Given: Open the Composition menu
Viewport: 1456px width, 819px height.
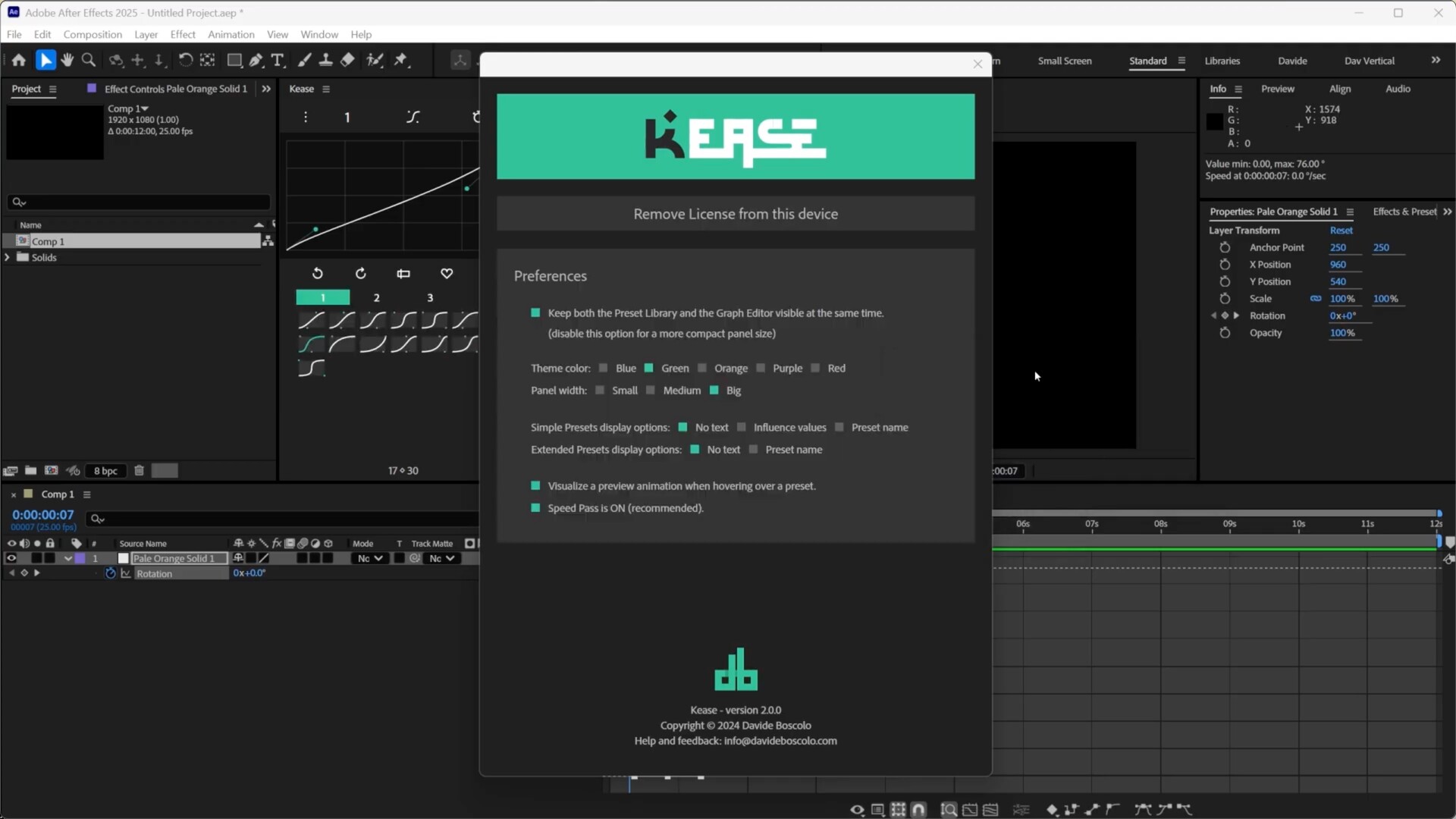Looking at the screenshot, I should [93, 34].
